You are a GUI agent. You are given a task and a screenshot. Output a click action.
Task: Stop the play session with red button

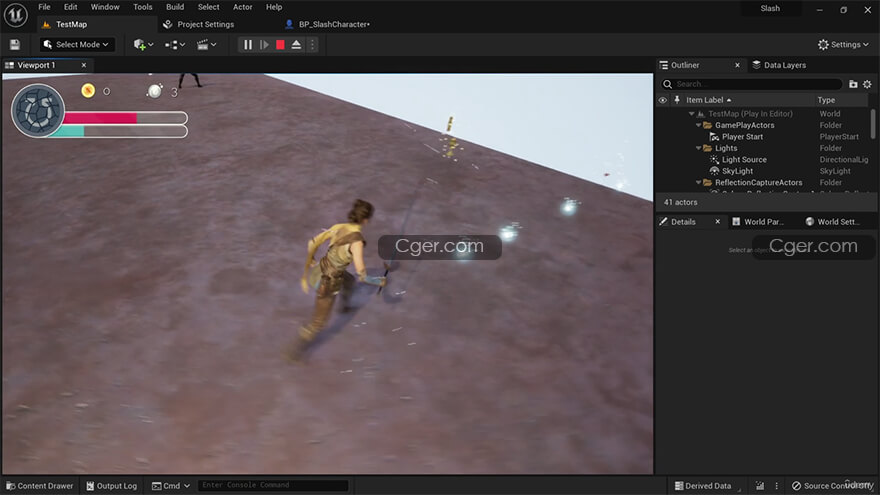point(280,44)
